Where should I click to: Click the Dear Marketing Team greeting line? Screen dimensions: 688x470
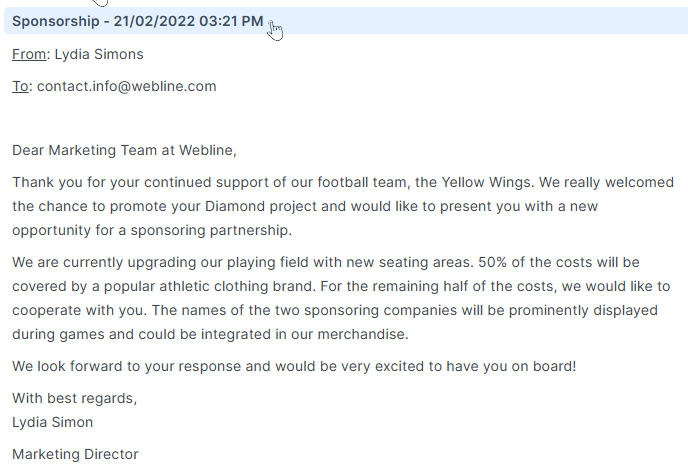124,150
